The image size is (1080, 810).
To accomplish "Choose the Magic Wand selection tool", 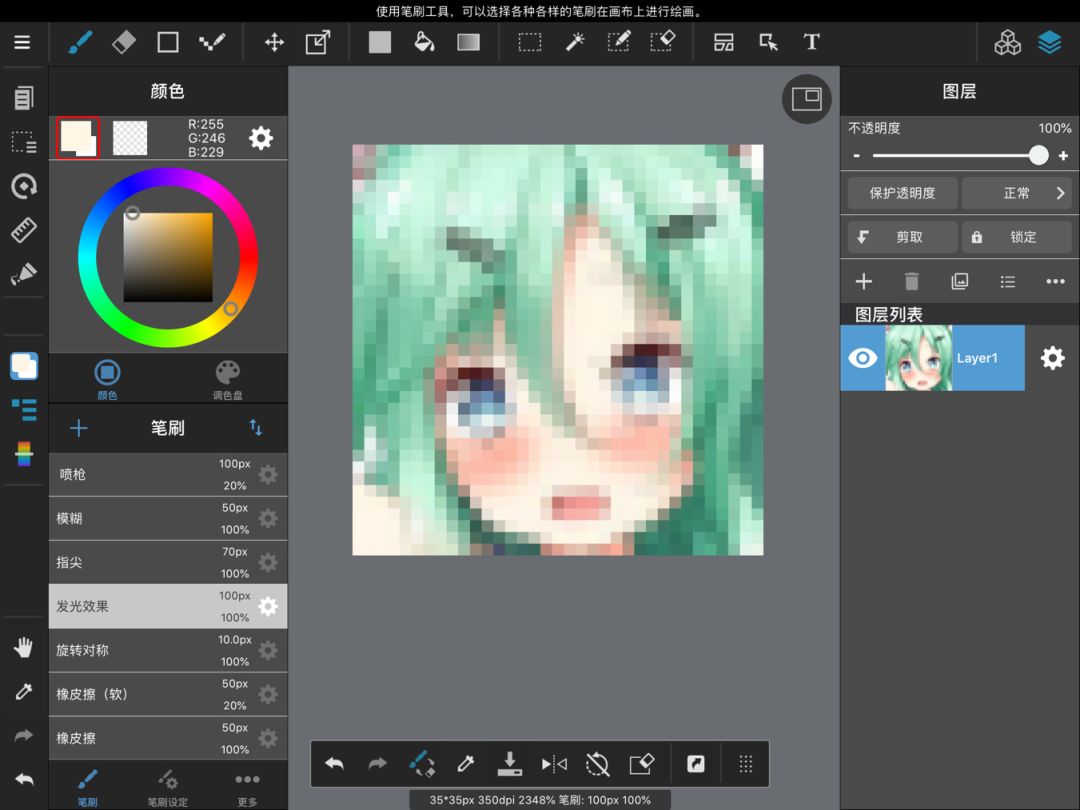I will [574, 42].
